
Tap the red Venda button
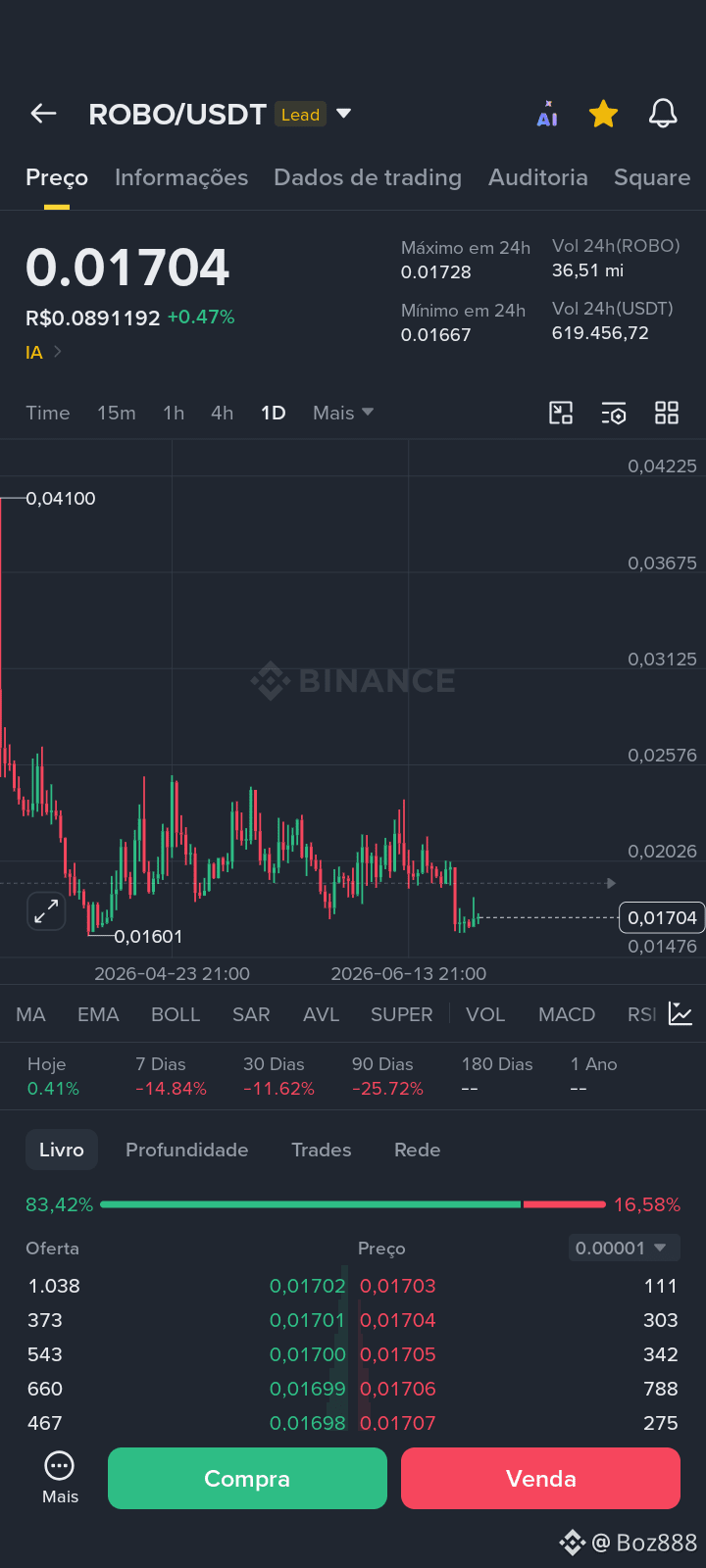coord(540,1479)
